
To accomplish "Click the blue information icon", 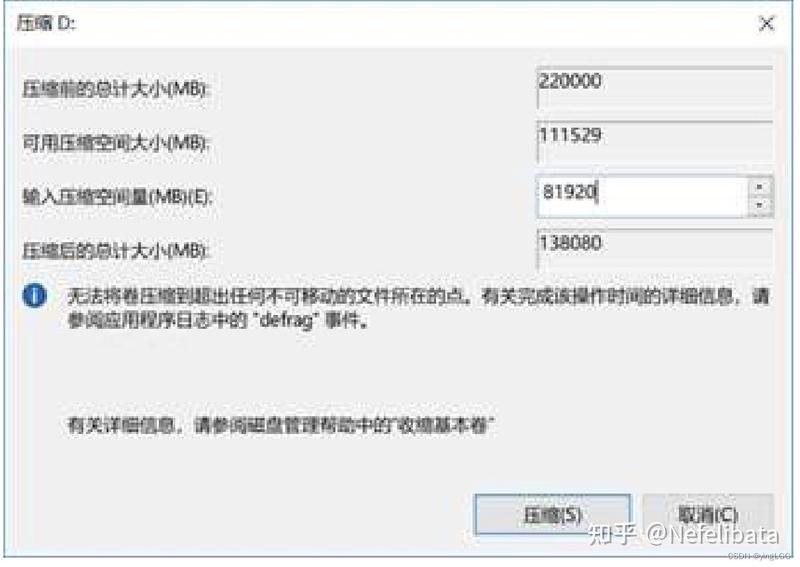I will click(35, 296).
